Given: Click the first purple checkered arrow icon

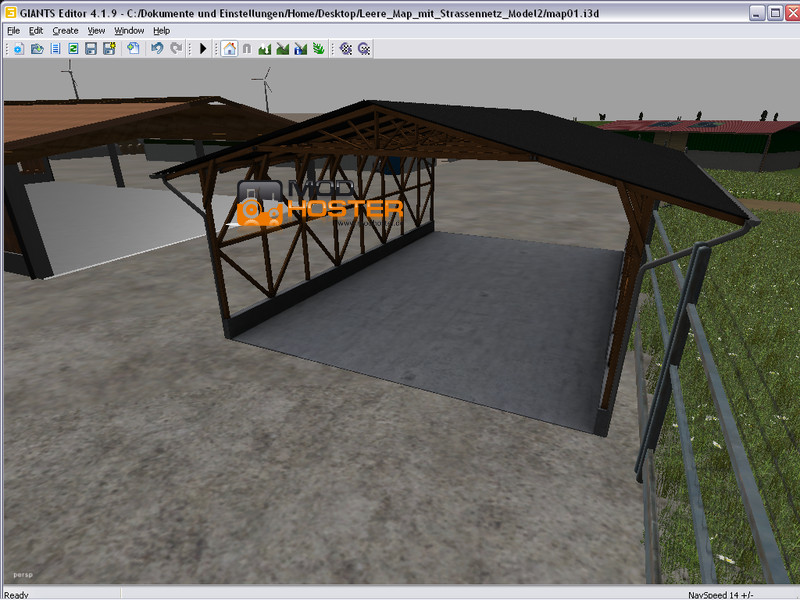Looking at the screenshot, I should (346, 49).
